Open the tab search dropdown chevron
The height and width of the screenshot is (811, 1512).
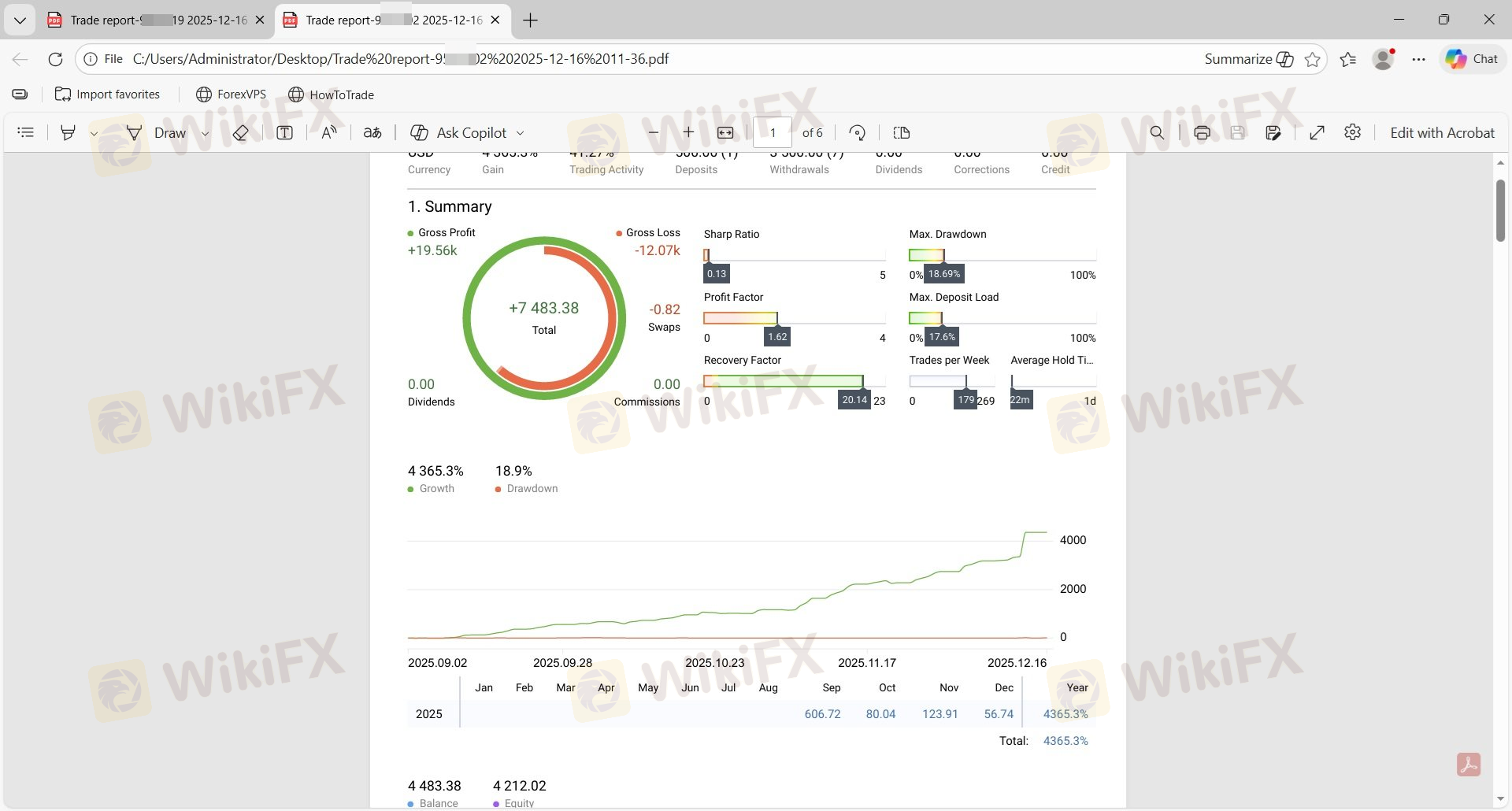coord(20,20)
